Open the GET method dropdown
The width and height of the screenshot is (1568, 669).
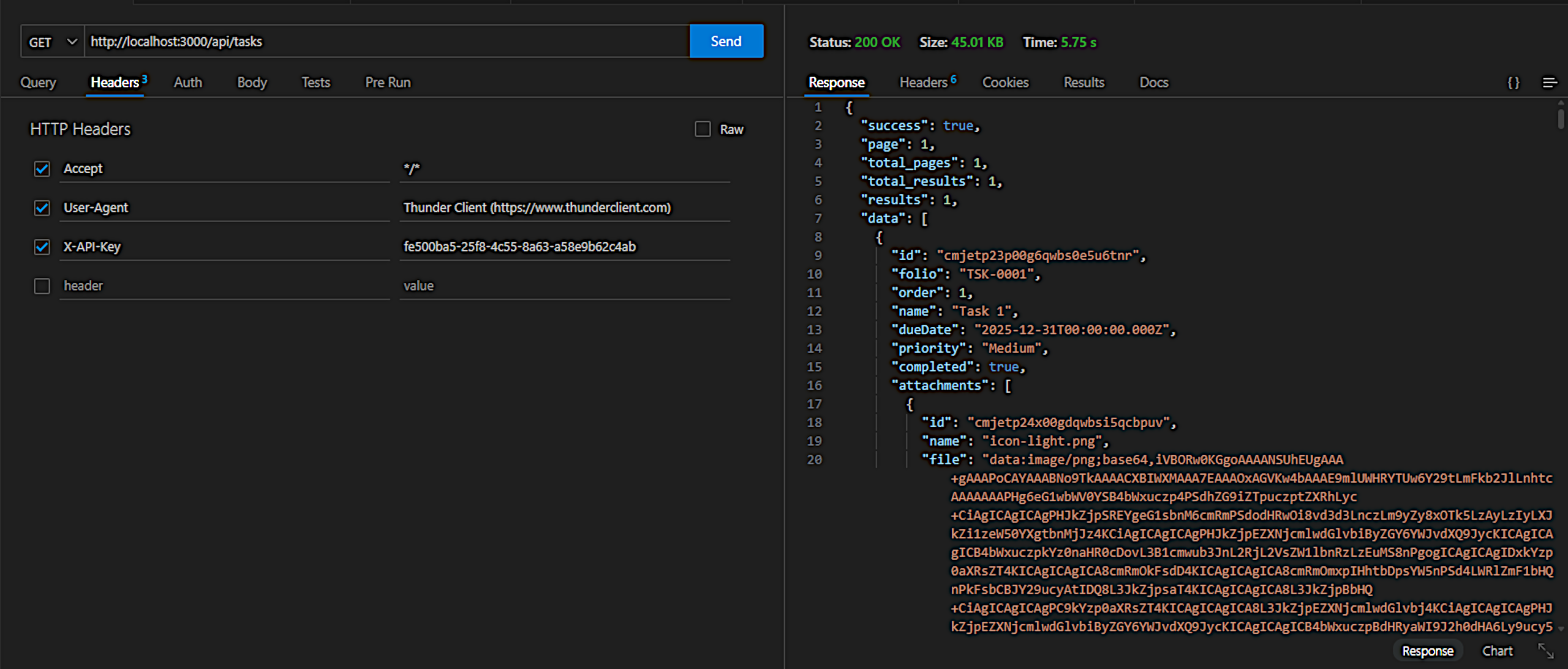(x=53, y=42)
